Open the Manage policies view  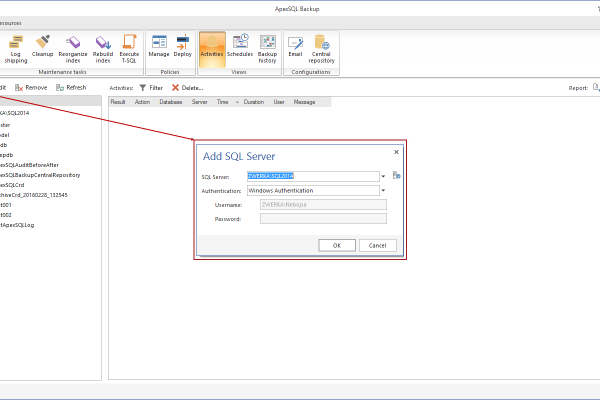pyautogui.click(x=159, y=46)
